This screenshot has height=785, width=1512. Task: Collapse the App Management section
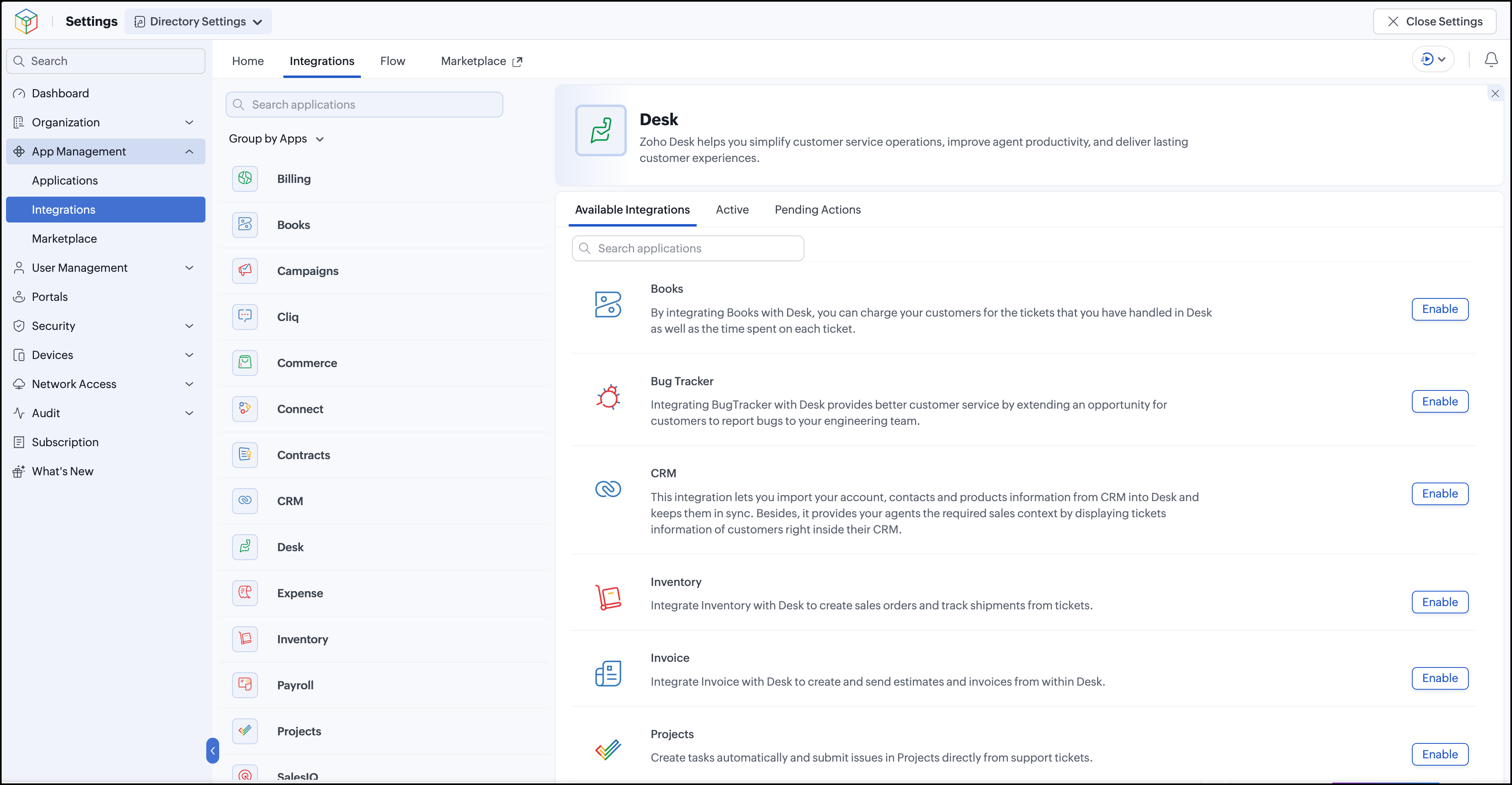point(189,151)
